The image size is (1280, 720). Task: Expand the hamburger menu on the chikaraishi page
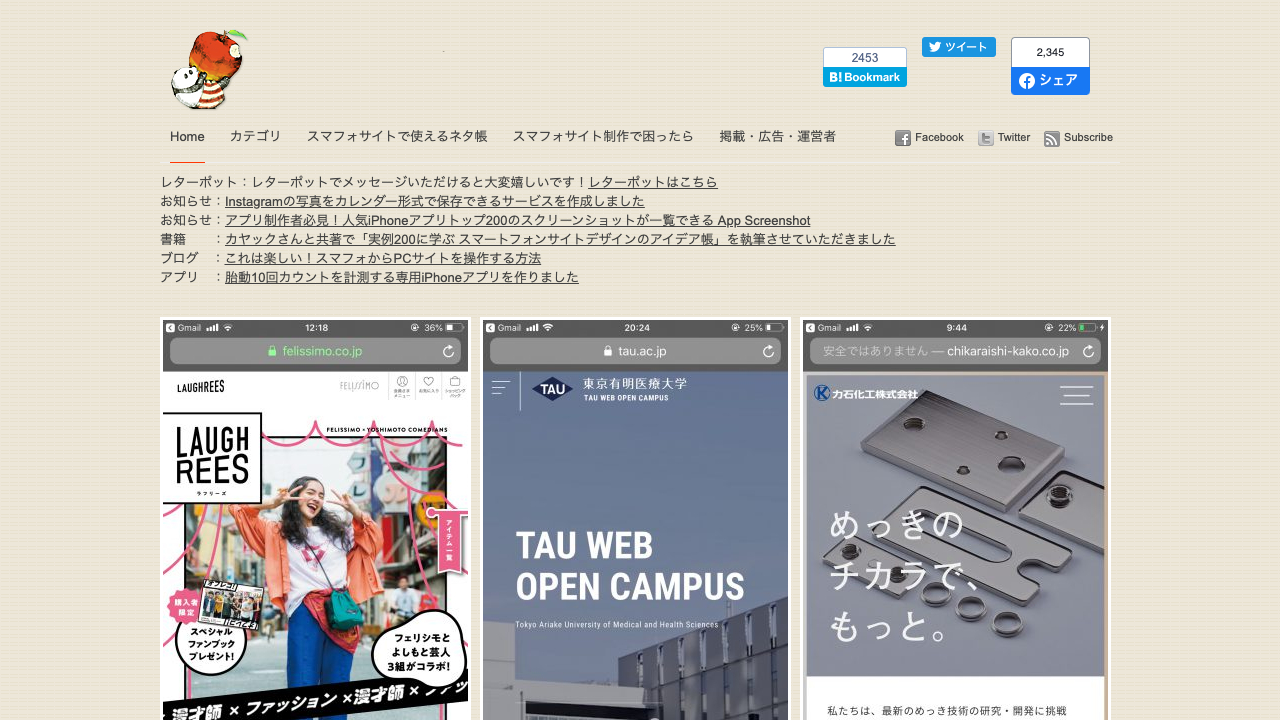[1076, 395]
